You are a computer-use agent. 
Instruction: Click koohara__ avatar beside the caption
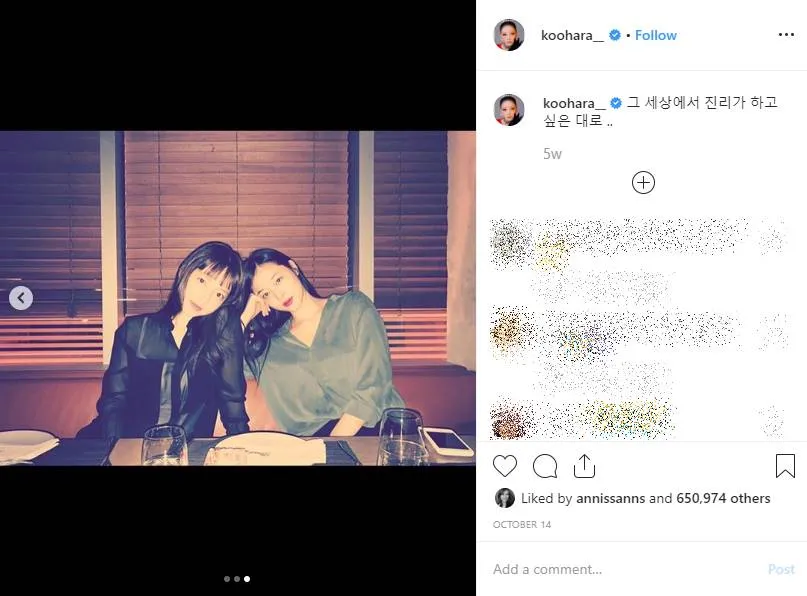[508, 110]
